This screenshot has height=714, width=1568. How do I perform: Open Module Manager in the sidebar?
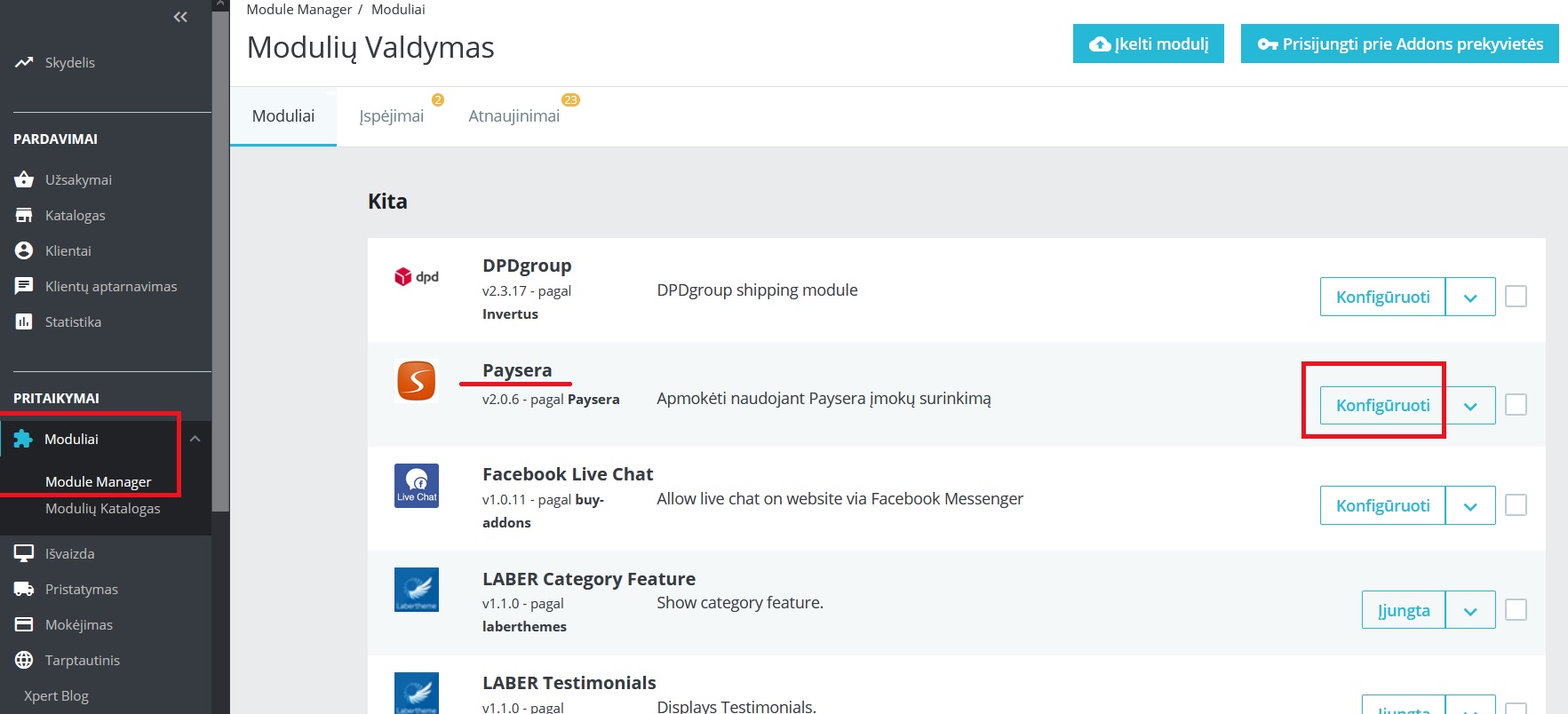click(99, 481)
